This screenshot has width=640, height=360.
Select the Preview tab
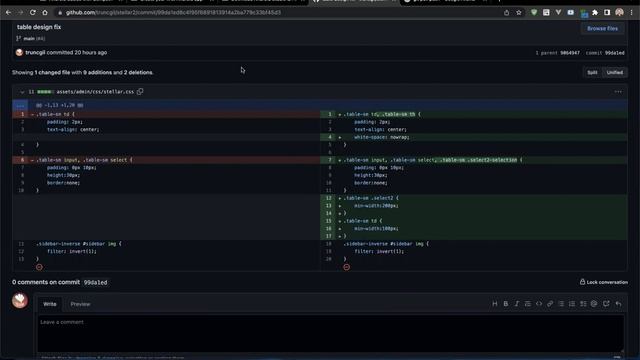point(80,304)
